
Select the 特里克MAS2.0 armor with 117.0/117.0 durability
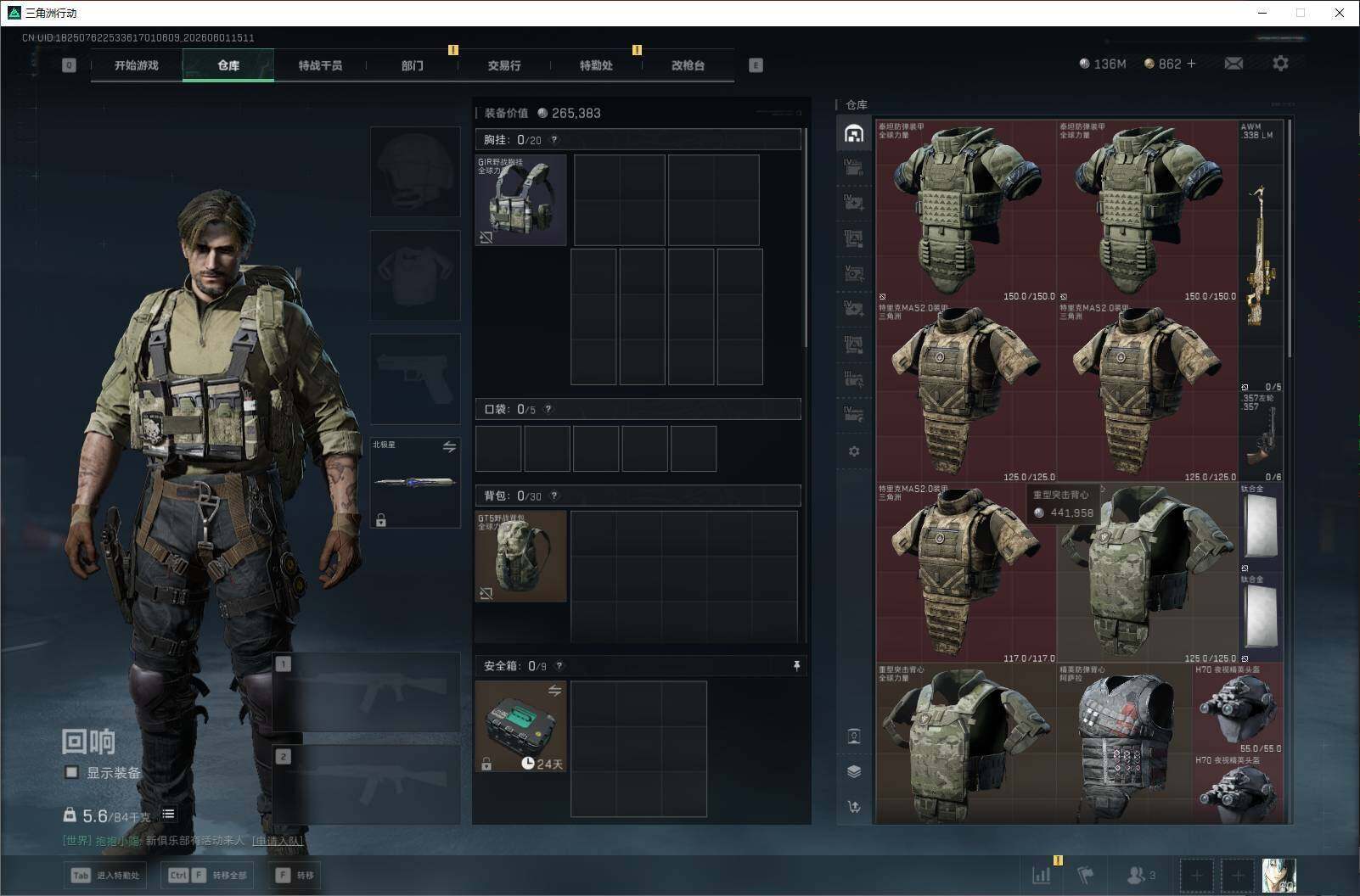(x=967, y=574)
